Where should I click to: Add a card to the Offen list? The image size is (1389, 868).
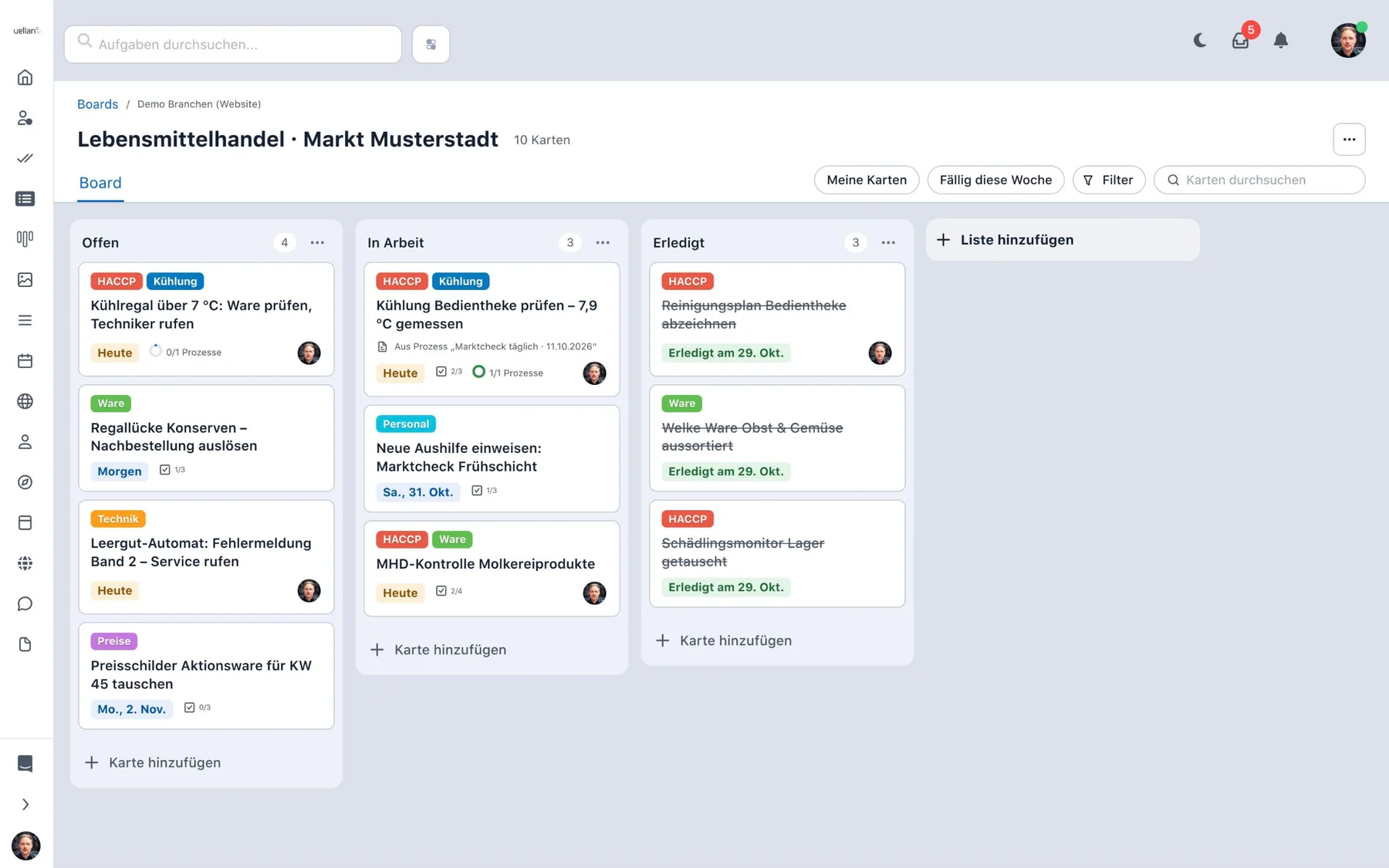[153, 762]
